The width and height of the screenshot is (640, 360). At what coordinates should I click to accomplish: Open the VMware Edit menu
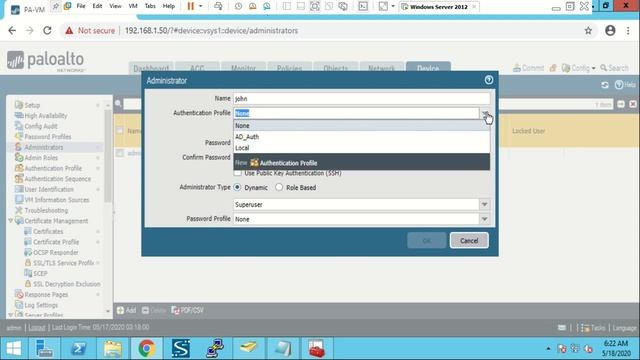click(x=97, y=6)
